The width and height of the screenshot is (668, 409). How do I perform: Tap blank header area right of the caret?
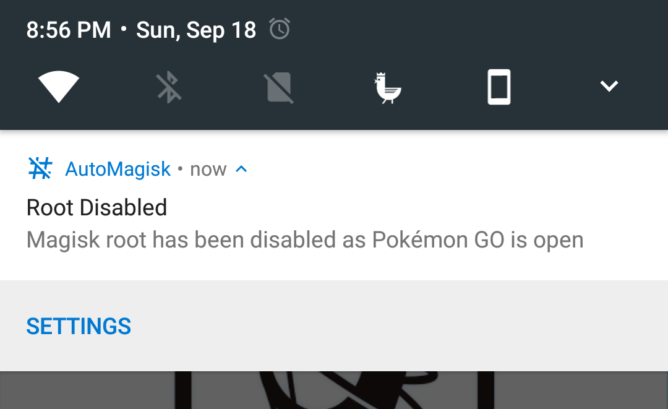coord(450,169)
